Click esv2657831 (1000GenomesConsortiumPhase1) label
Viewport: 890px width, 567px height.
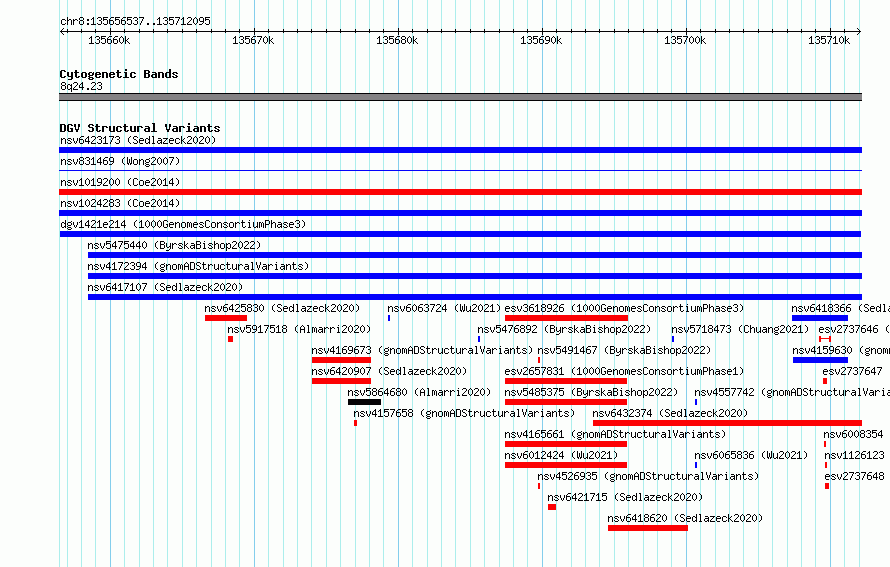point(624,371)
